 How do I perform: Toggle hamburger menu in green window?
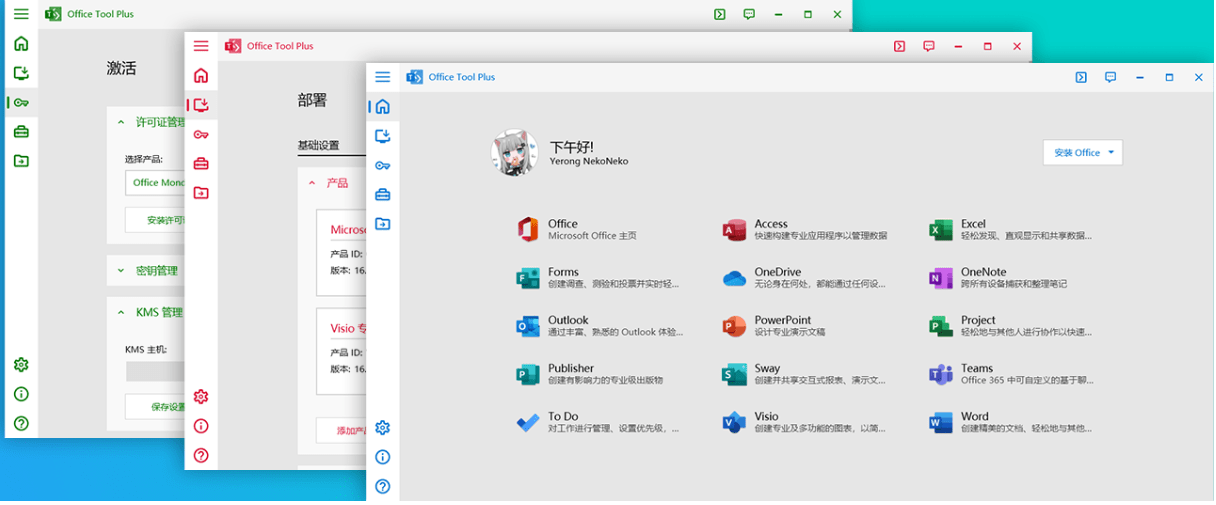tap(21, 14)
